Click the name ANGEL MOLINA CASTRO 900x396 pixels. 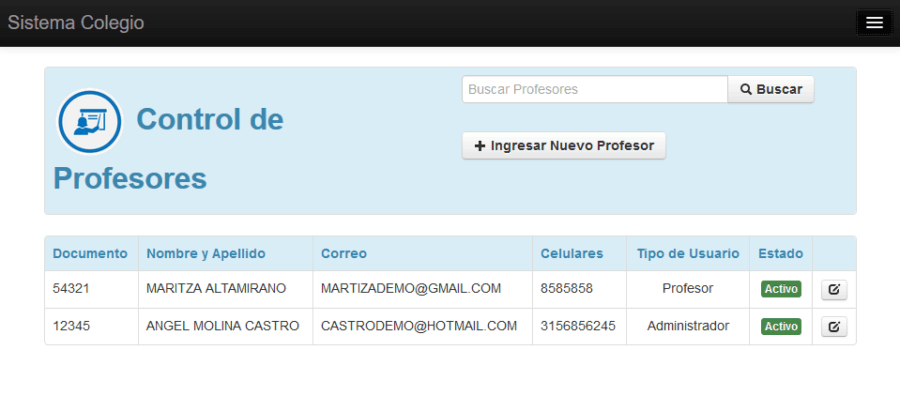click(223, 326)
